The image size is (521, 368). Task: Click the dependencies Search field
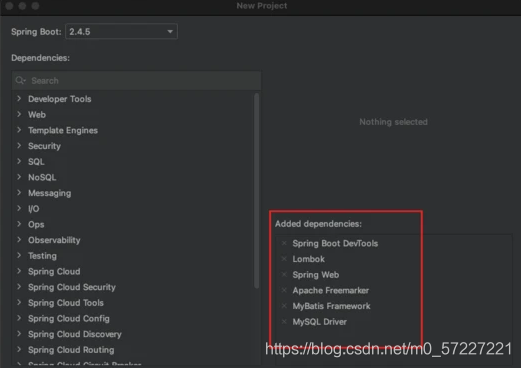pos(136,81)
